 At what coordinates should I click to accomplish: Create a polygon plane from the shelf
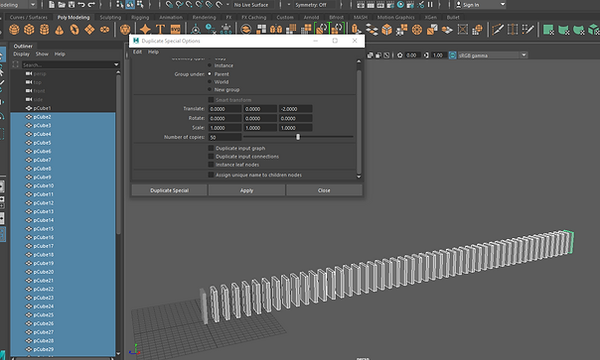point(90,29)
